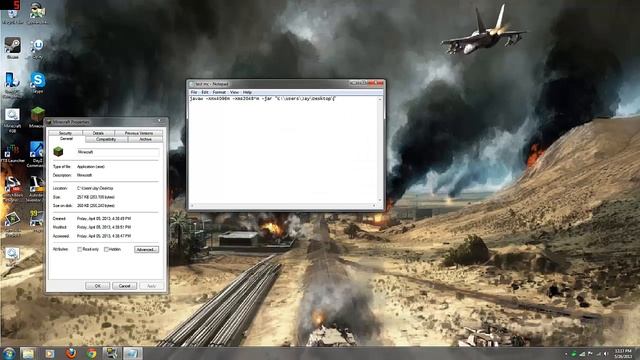Click Notepad horizontal scrollbar right arrow
The image size is (640, 360).
tap(375, 205)
